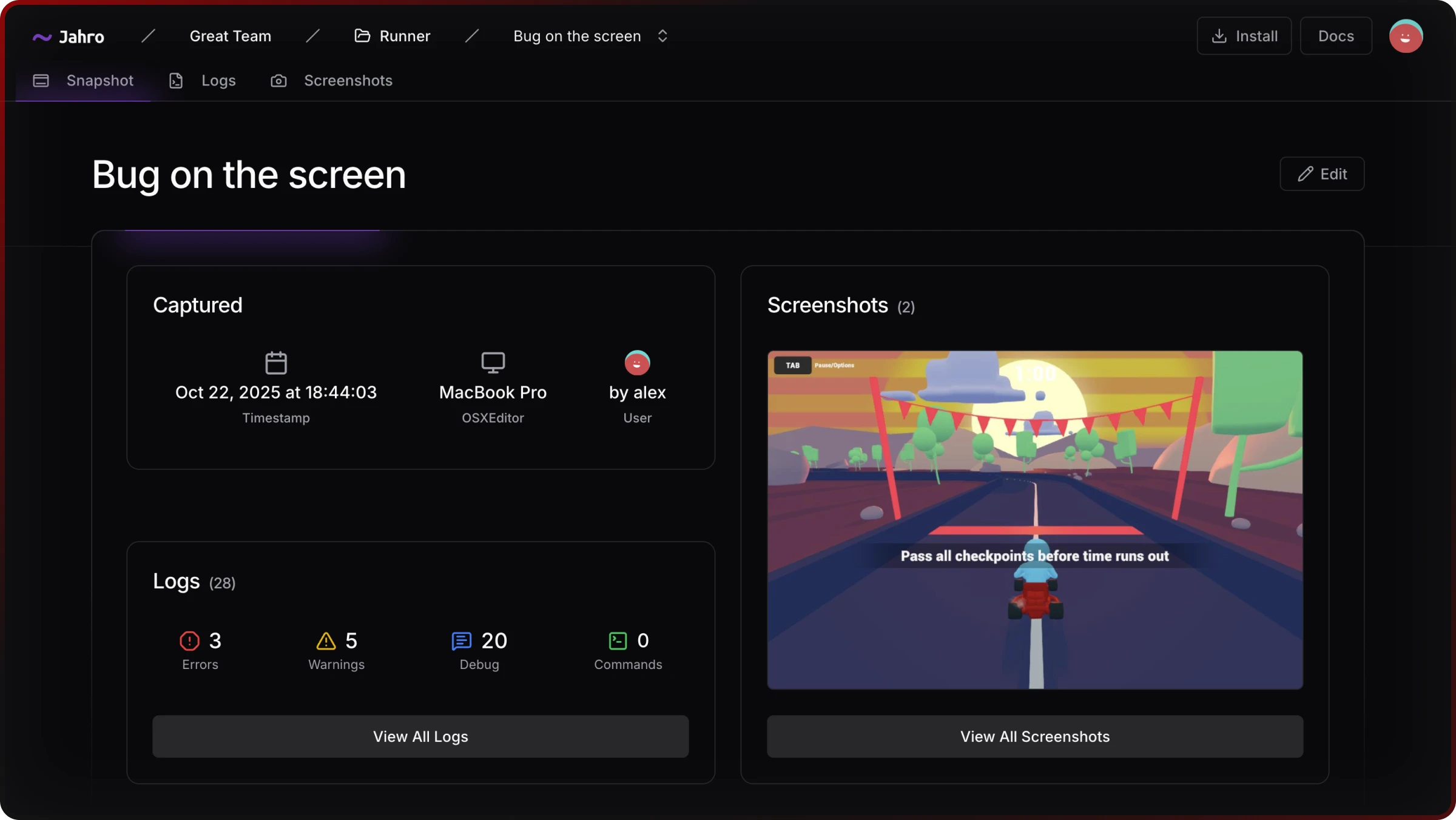Screen dimensions: 1456x820
Task: Go to Great Team in breadcrumb
Action: tap(231, 36)
